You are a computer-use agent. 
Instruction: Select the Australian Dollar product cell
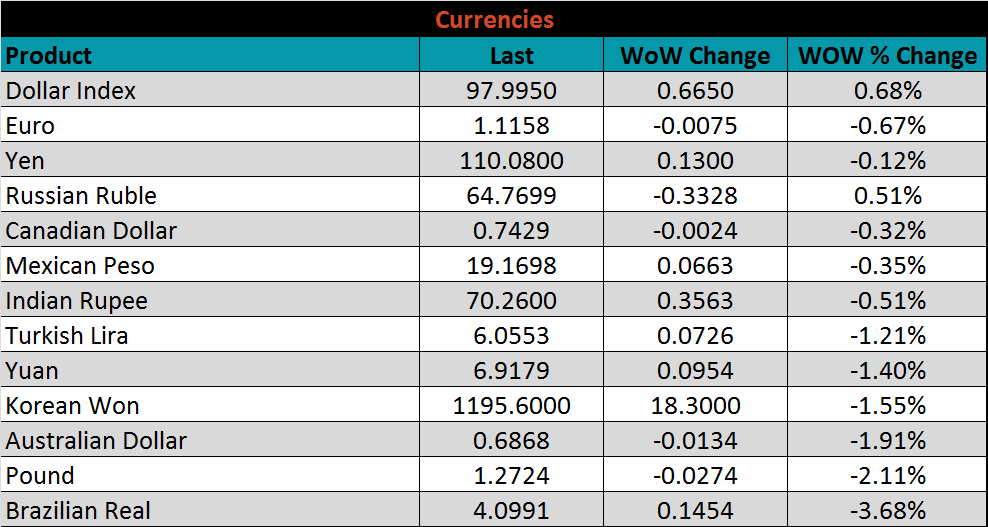click(x=96, y=441)
